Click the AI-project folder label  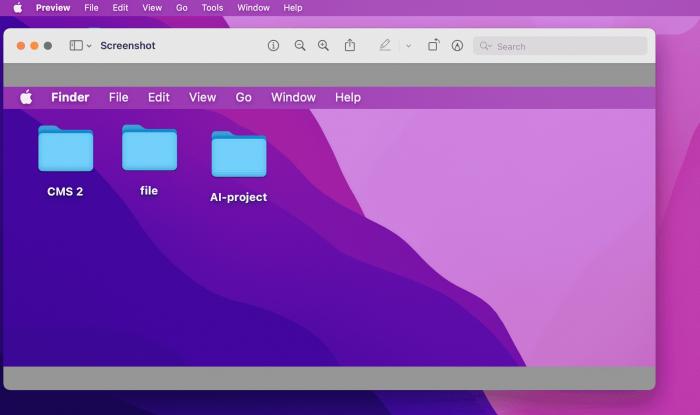pos(238,197)
